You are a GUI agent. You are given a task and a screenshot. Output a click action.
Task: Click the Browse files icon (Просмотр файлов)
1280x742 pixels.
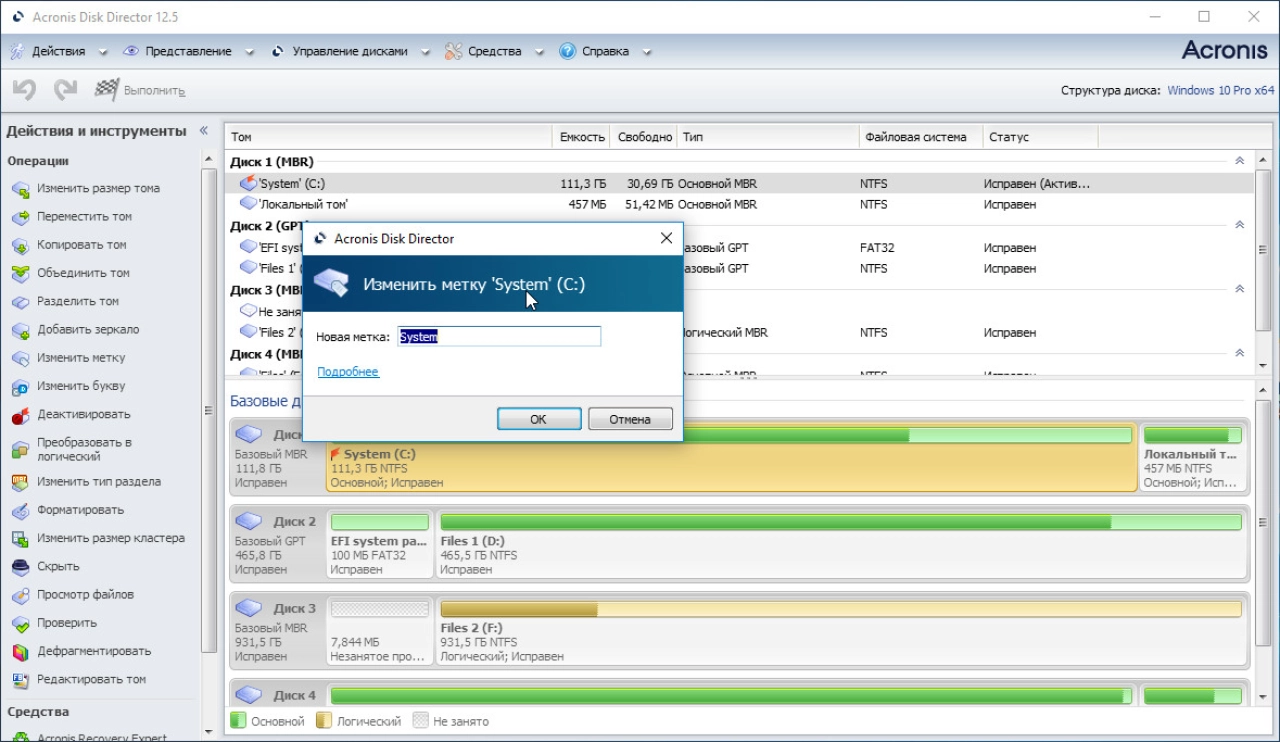(20, 595)
